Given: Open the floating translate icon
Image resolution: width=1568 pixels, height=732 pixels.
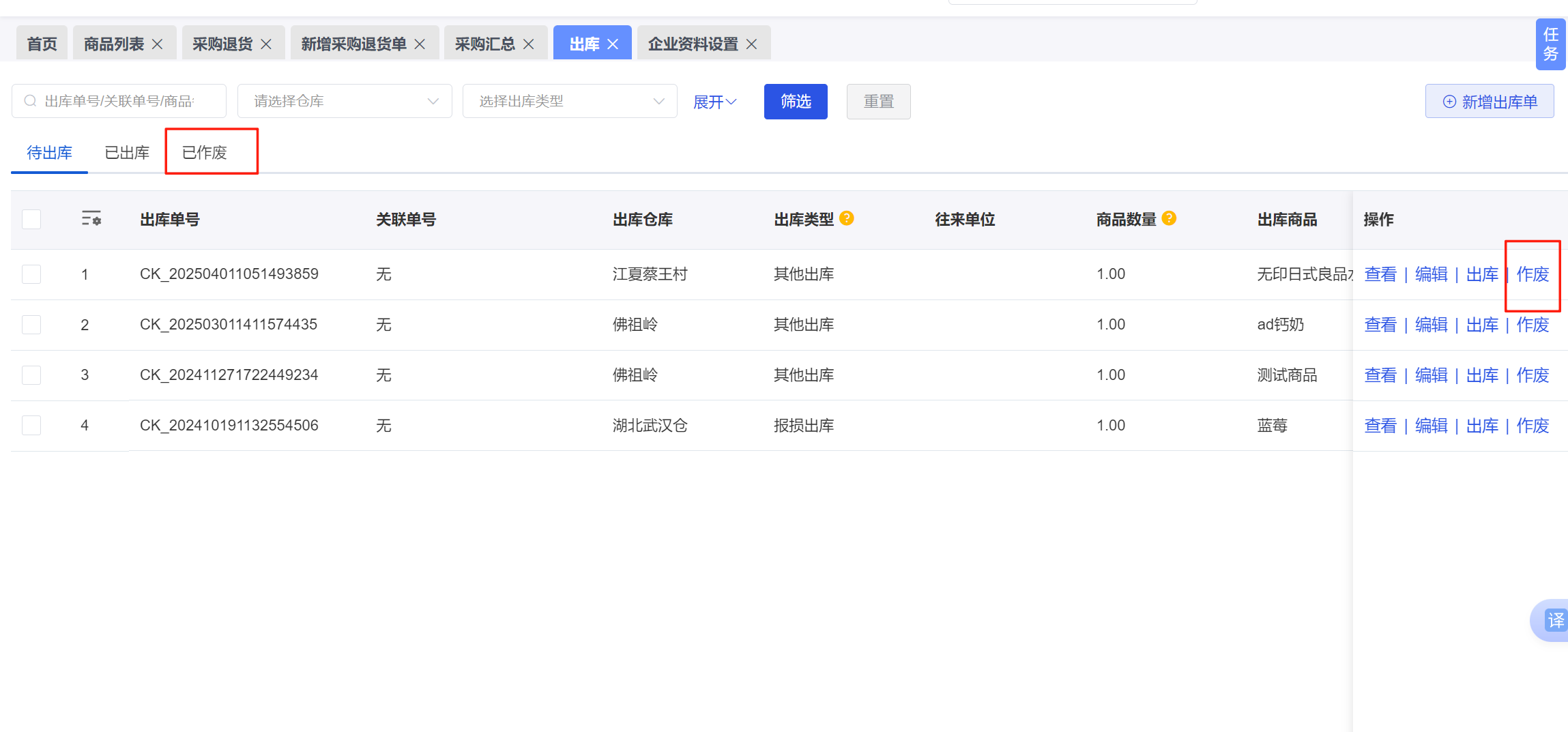Looking at the screenshot, I should 1554,620.
